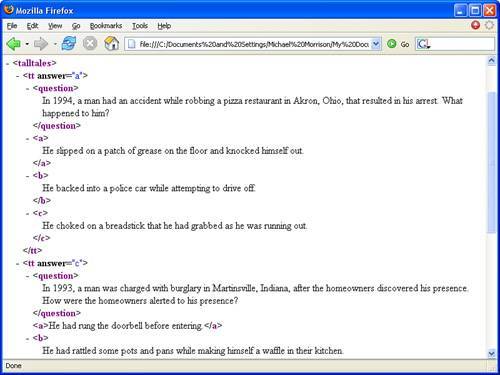Click the green Go button icon

point(392,44)
